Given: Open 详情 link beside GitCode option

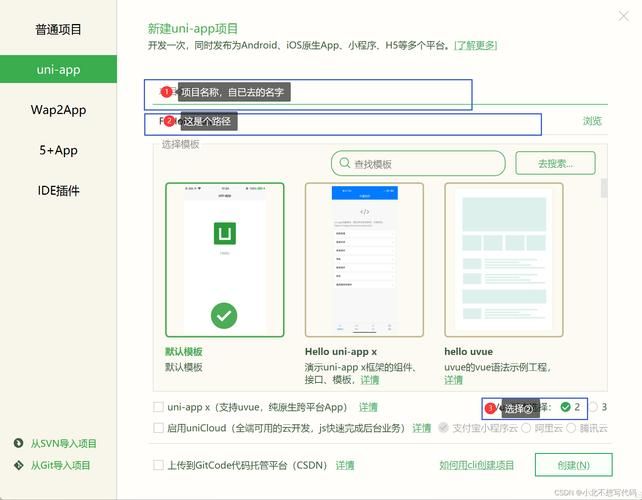Looking at the screenshot, I should (x=345, y=466).
